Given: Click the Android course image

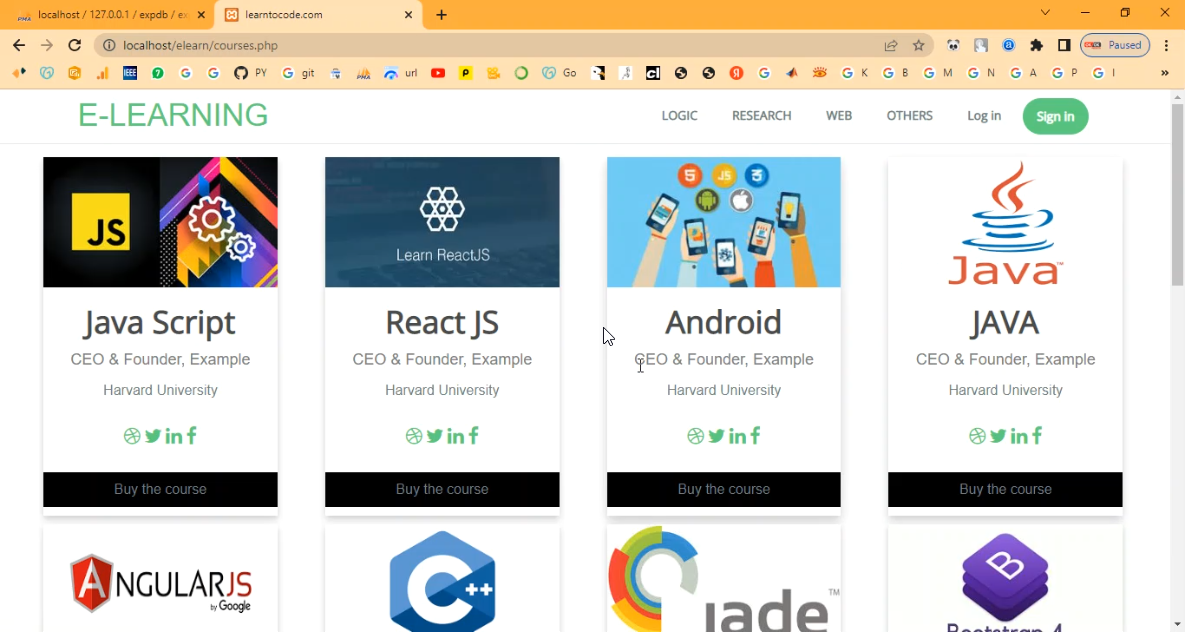Looking at the screenshot, I should tap(723, 222).
